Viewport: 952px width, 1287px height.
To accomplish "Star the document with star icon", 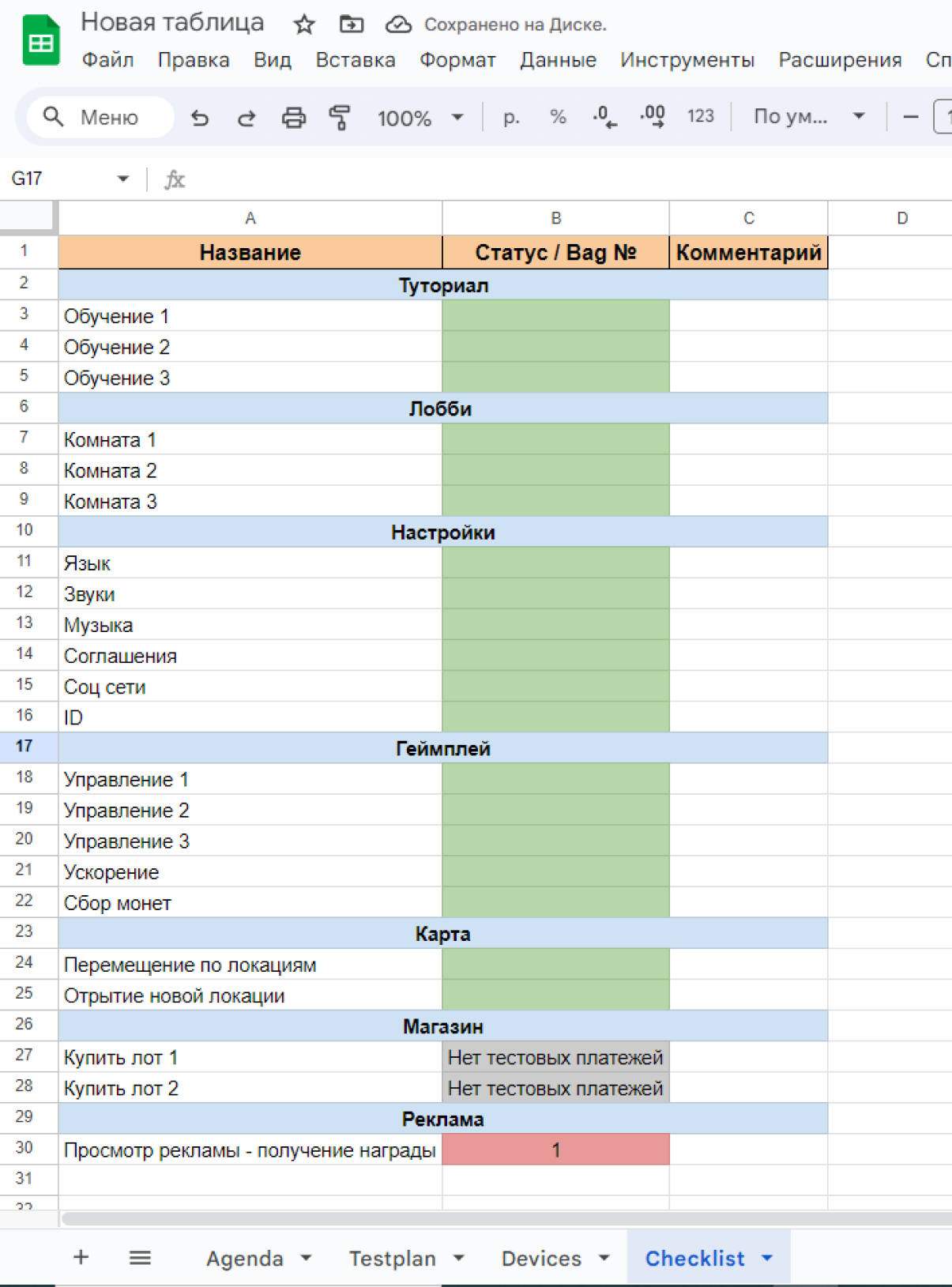I will pos(304,24).
